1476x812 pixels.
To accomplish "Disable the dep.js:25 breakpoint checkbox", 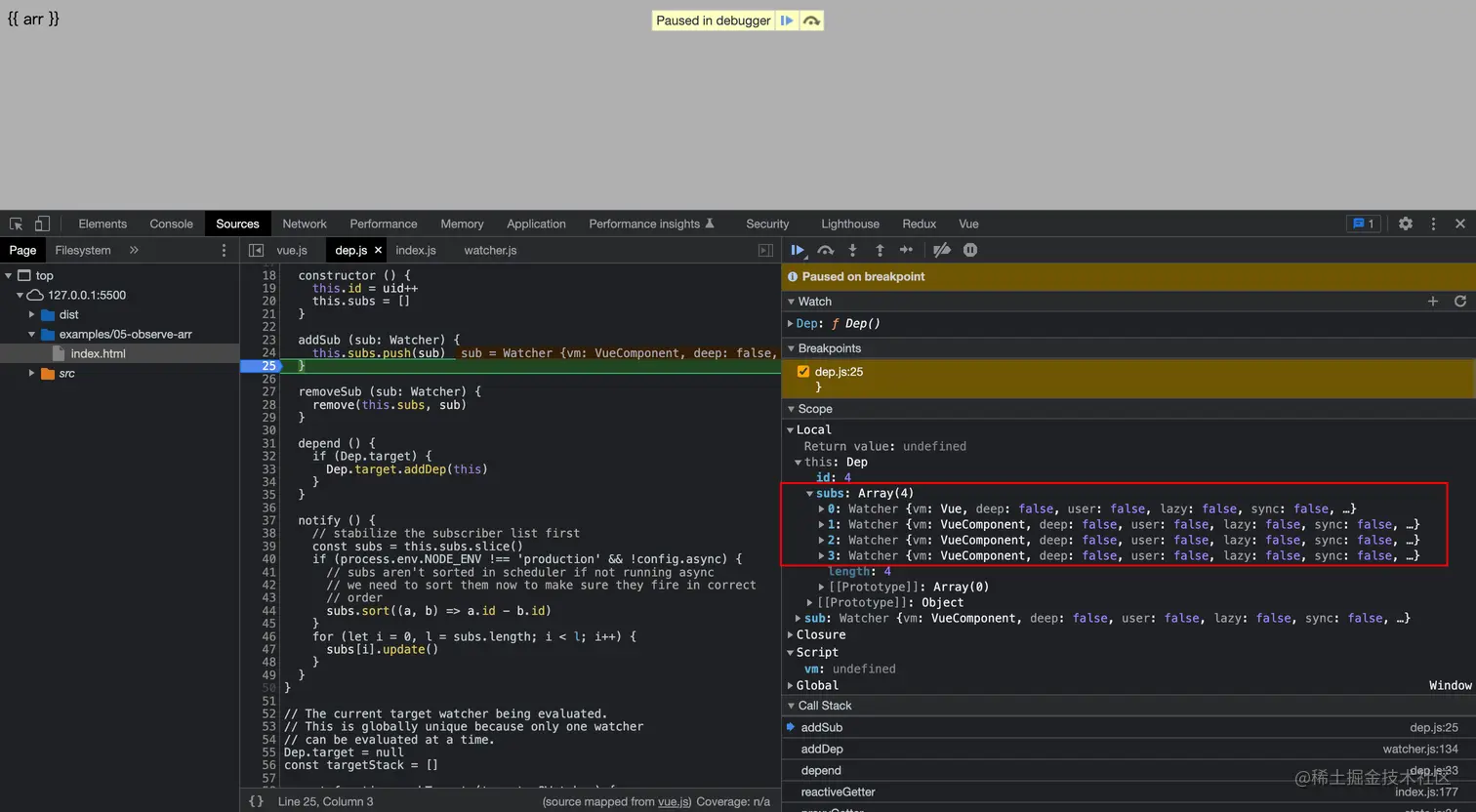I will click(803, 372).
